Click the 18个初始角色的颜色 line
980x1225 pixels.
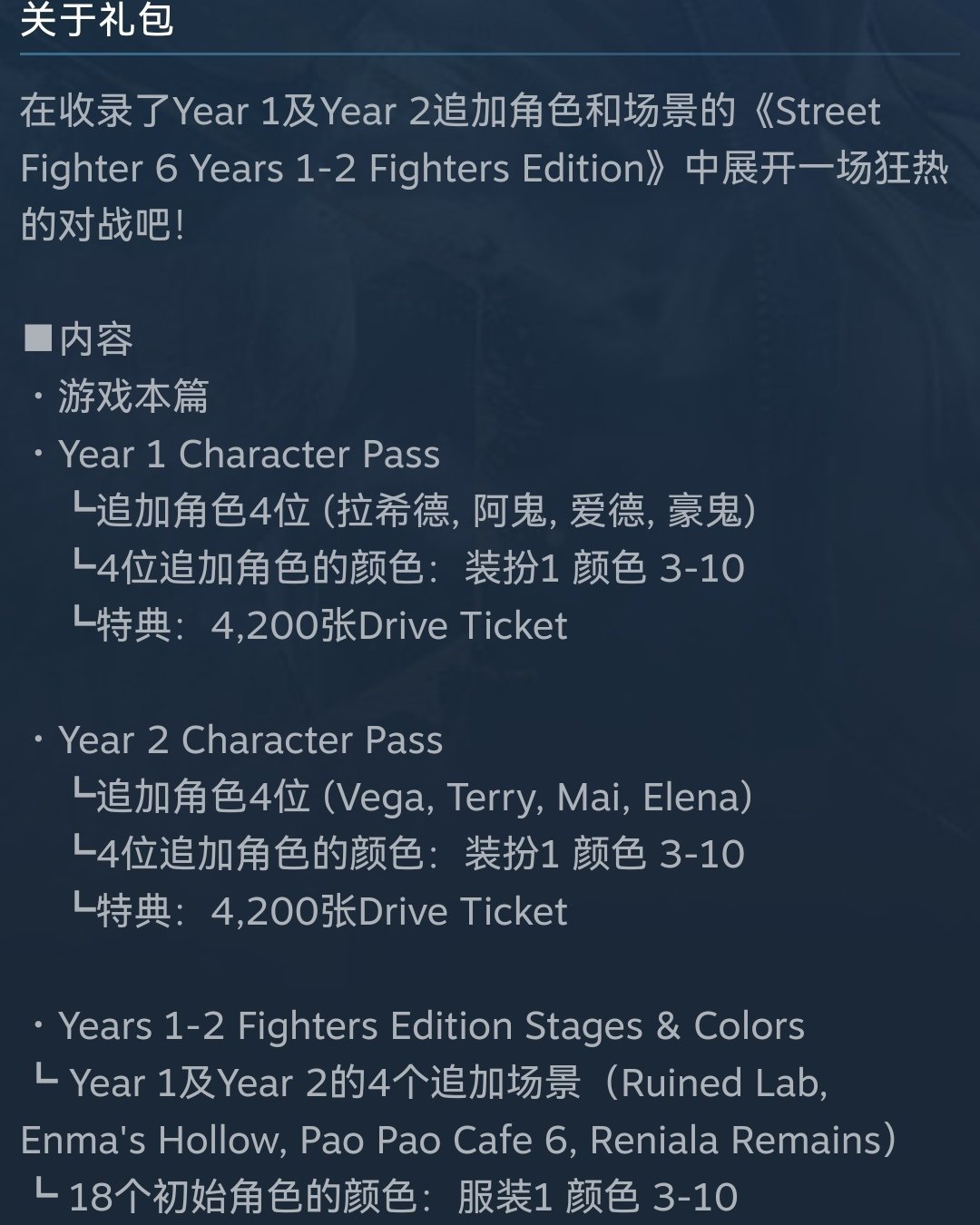pyautogui.click(x=386, y=1197)
